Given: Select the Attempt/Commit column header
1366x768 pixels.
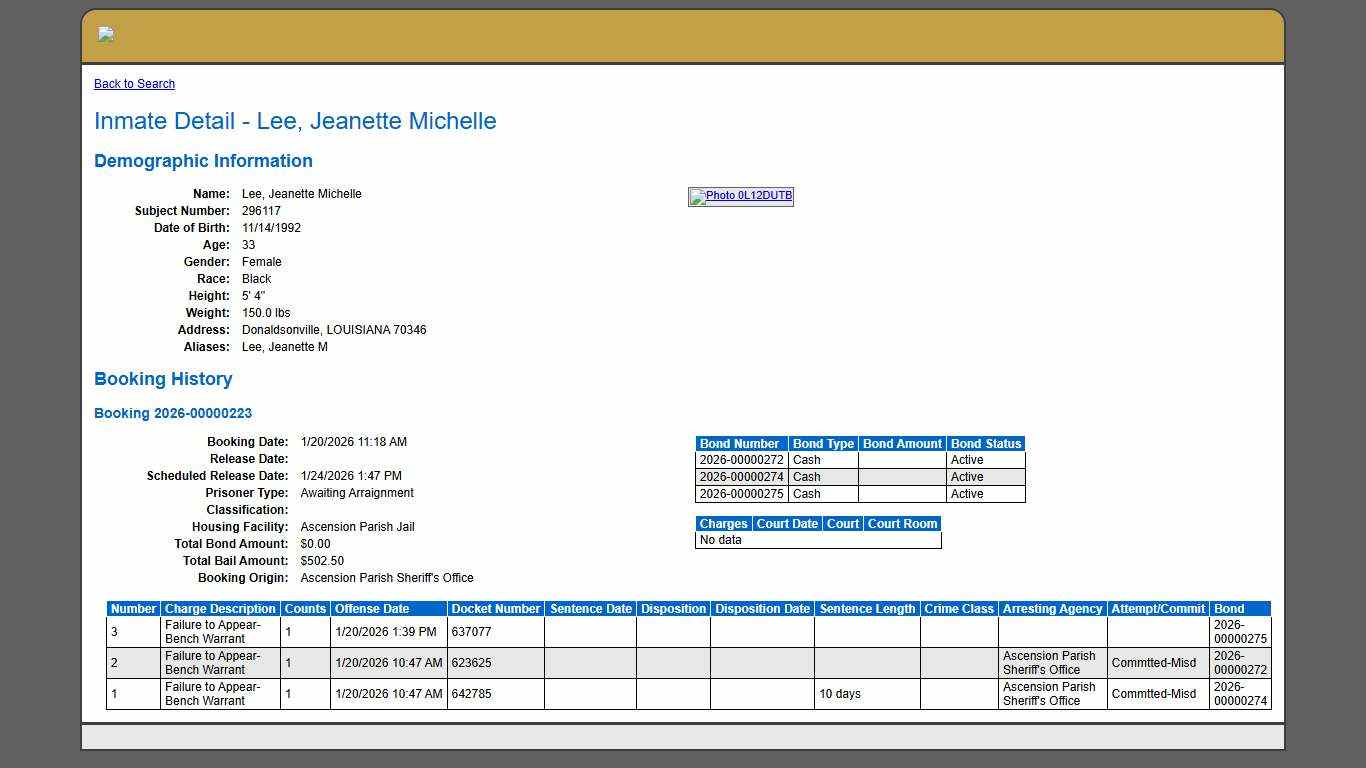Looking at the screenshot, I should tap(1158, 609).
